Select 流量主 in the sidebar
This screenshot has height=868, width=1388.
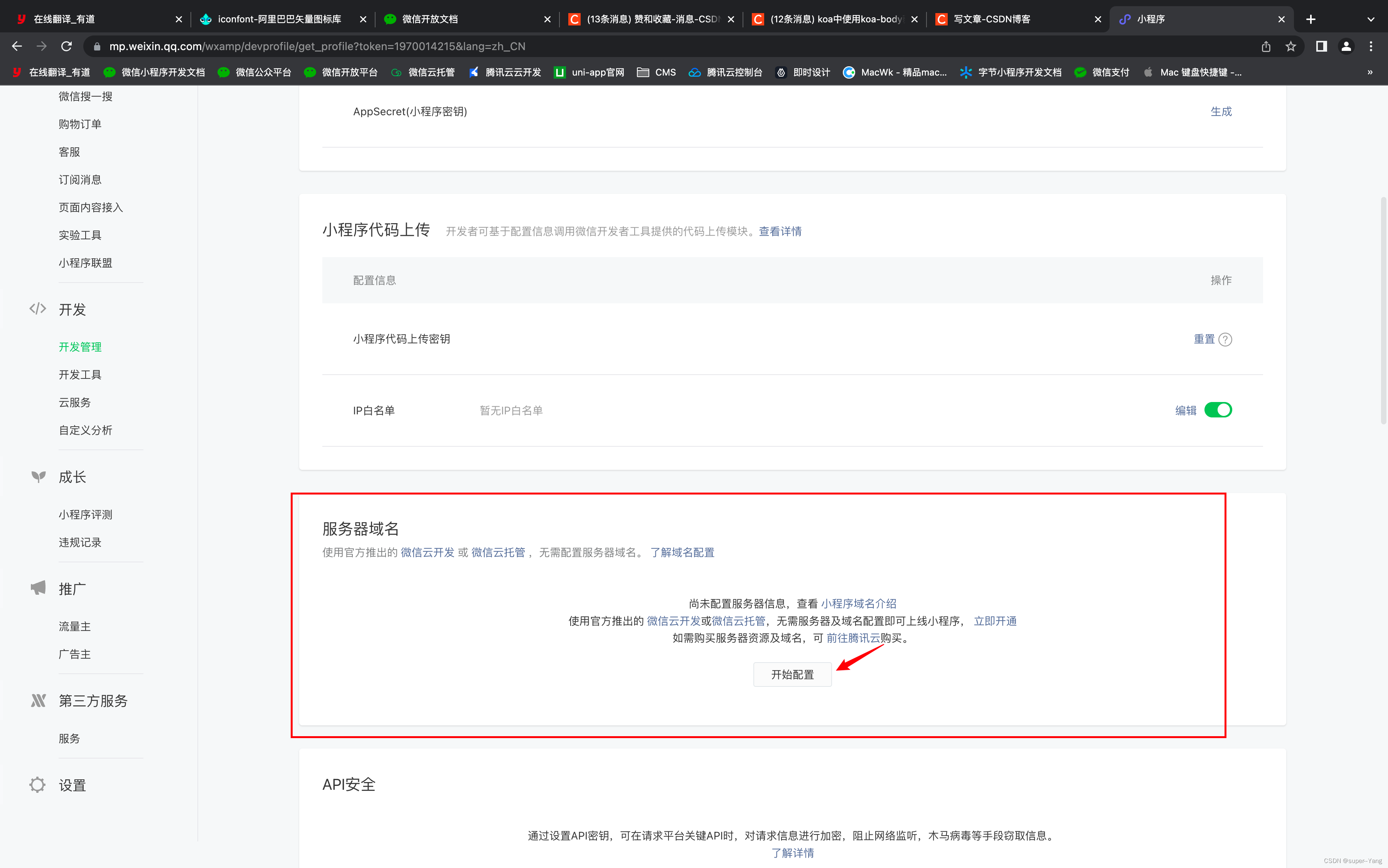[75, 626]
